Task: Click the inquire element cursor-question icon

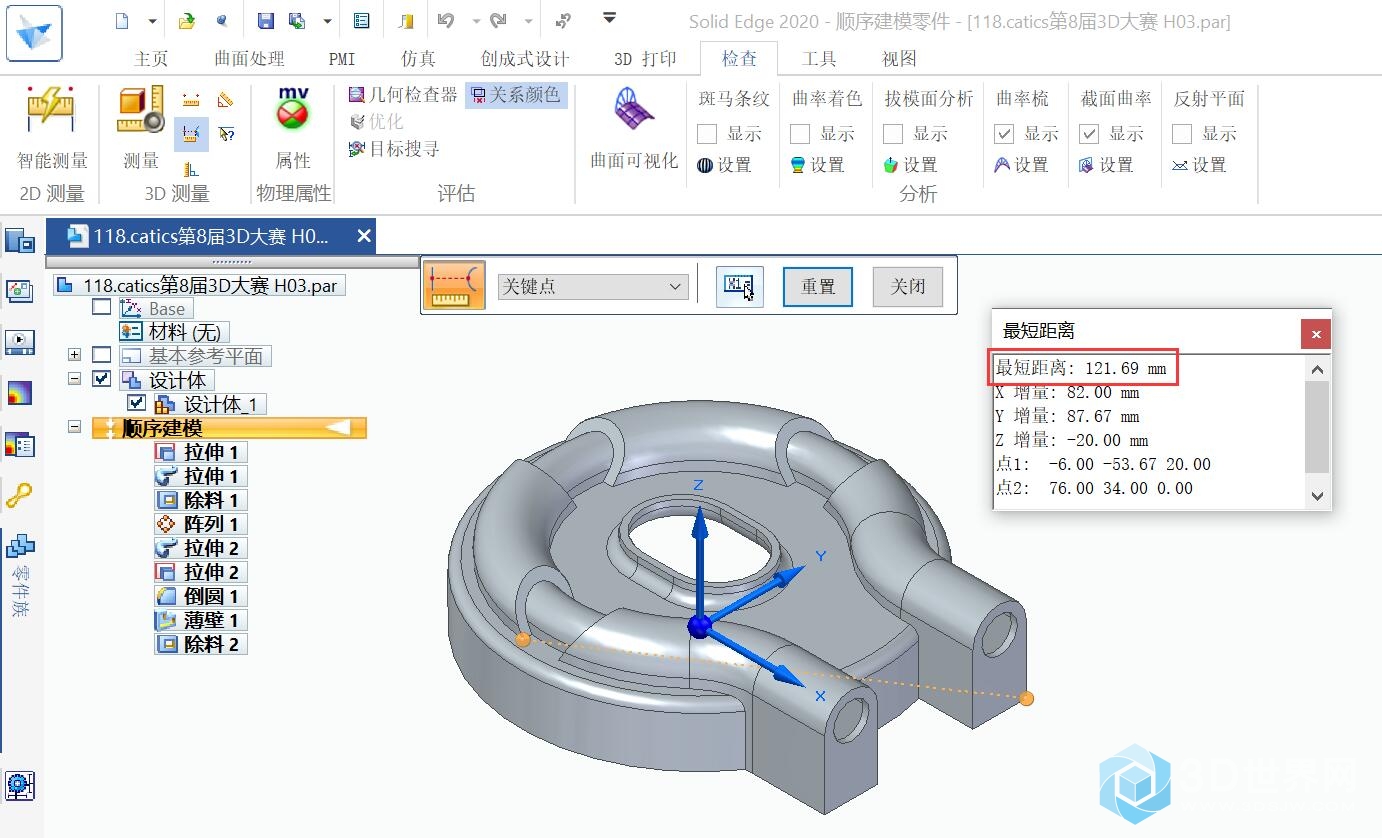Action: pos(226,133)
